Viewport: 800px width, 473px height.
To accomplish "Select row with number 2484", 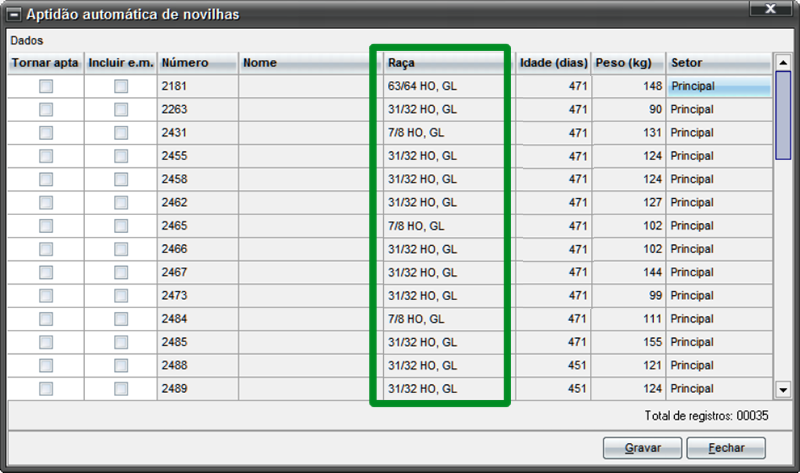I will coord(390,319).
